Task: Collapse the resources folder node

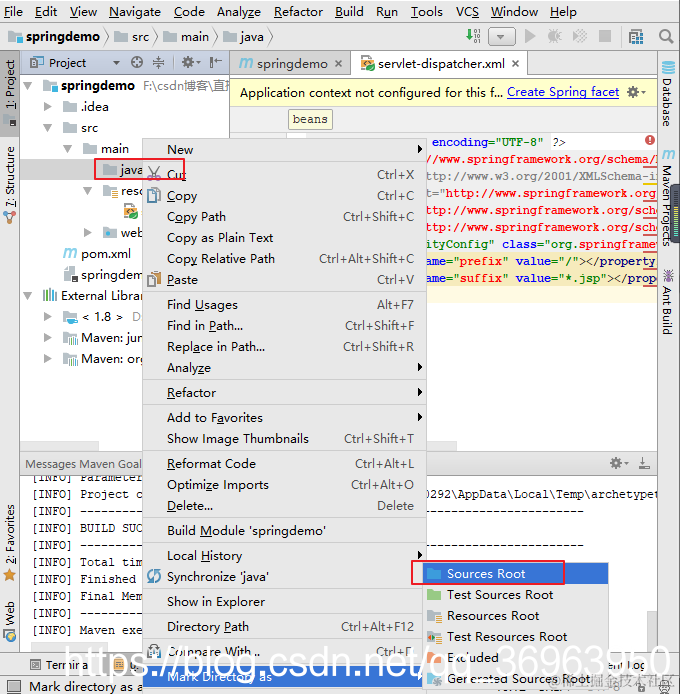Action: pos(88,191)
